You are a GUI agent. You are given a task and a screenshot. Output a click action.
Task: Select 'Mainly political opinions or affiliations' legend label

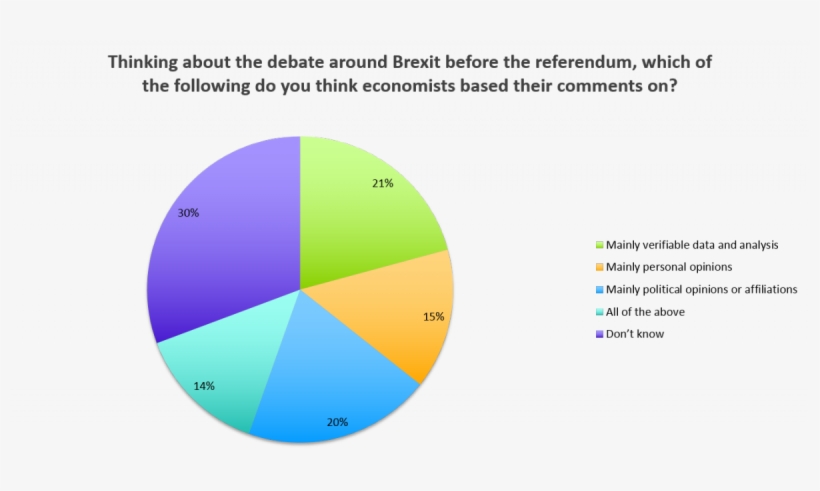click(701, 290)
